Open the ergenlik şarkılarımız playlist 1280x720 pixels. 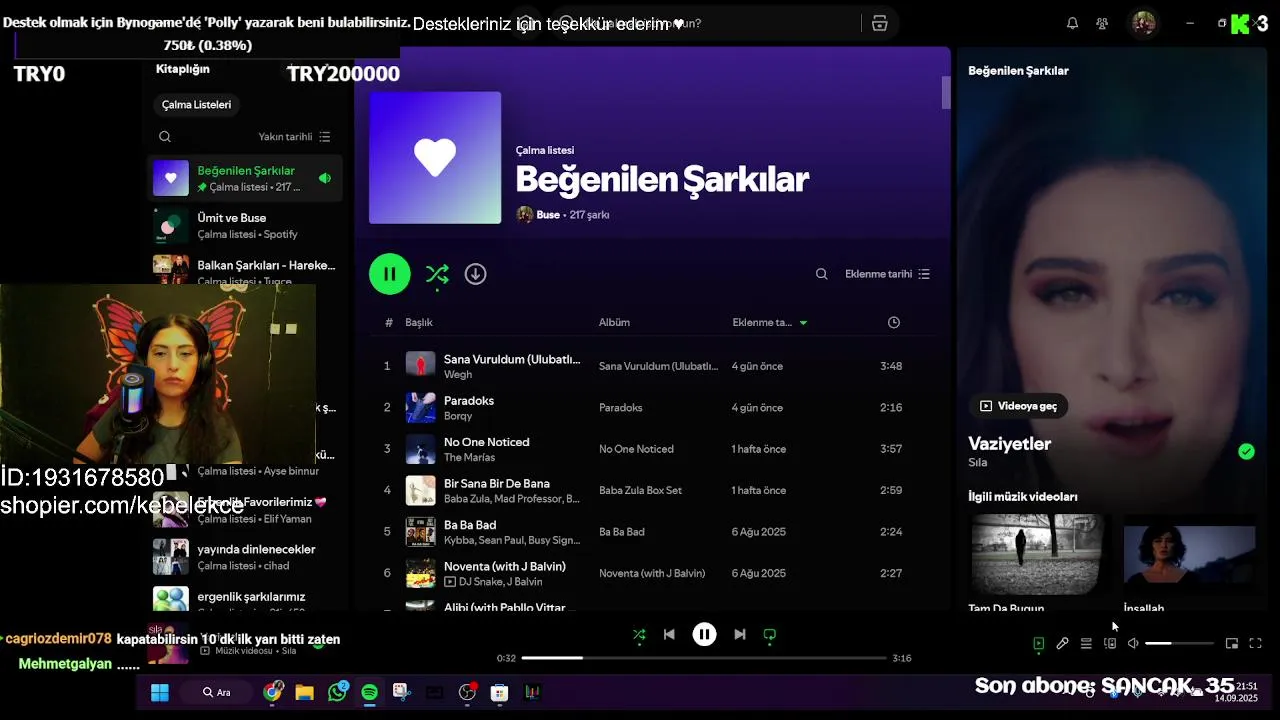(x=245, y=599)
